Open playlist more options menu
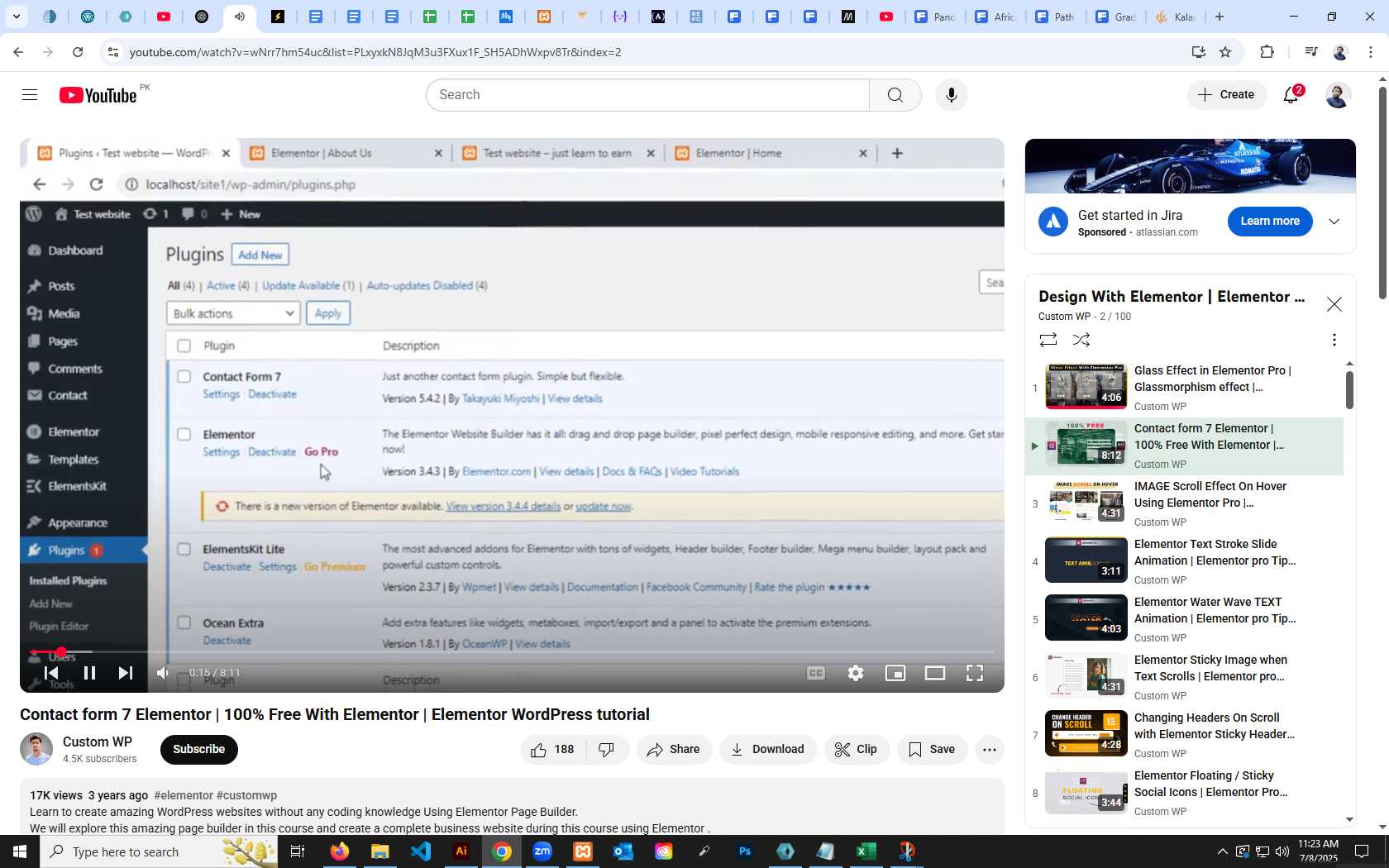Image resolution: width=1389 pixels, height=868 pixels. (1334, 340)
